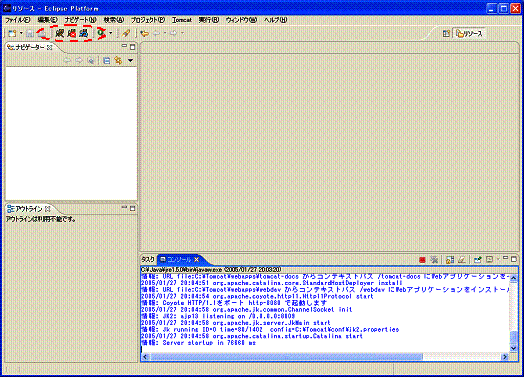Maximize the ナビゲーター panel
The height and width of the screenshot is (378, 526).
[133, 47]
